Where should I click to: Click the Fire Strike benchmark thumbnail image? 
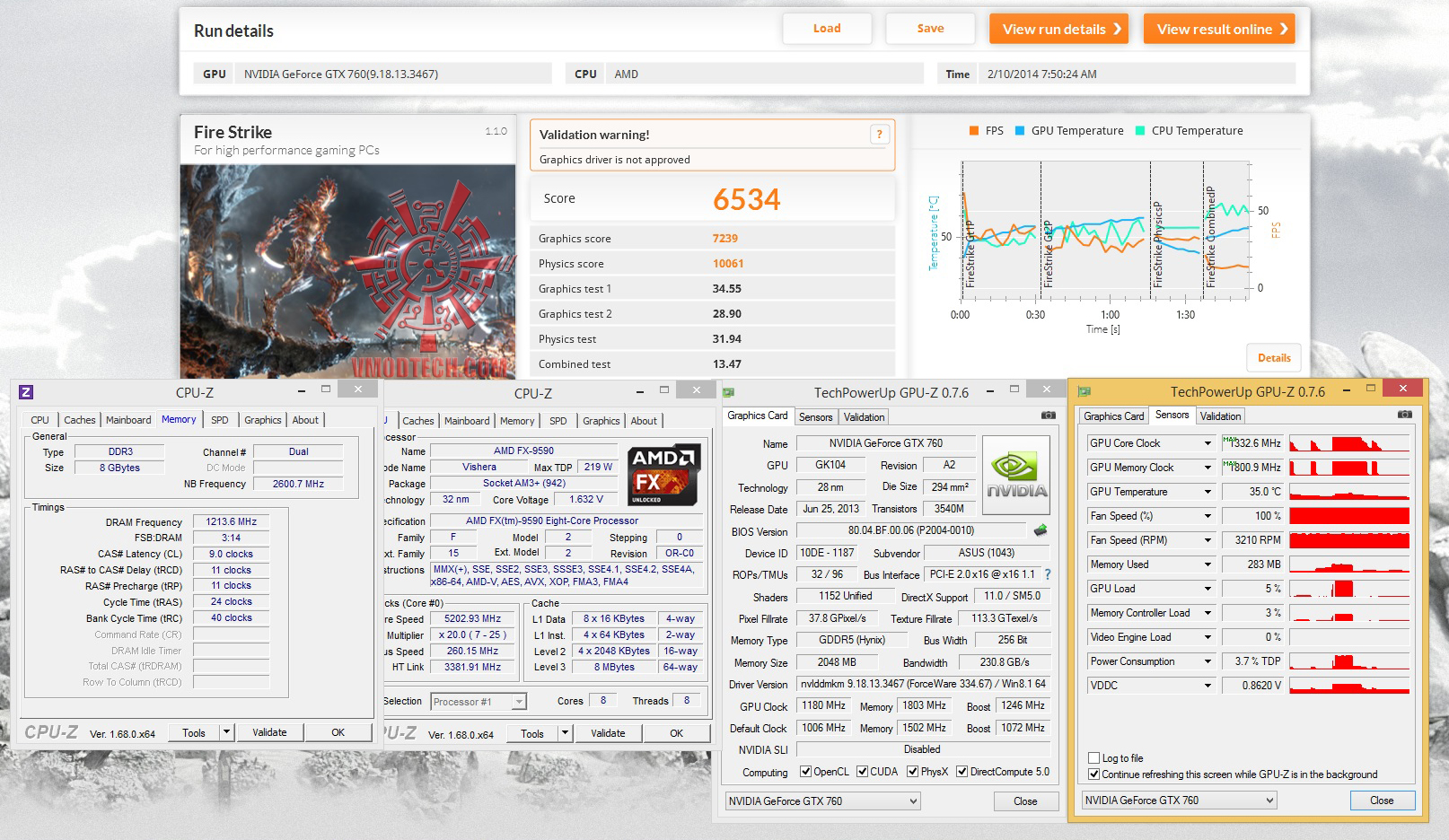tap(348, 271)
